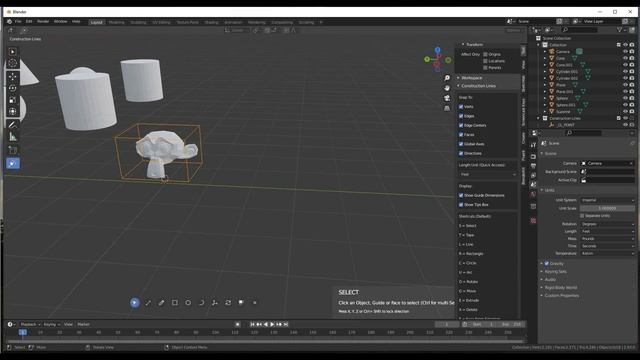The width and height of the screenshot is (640, 360).
Task: Select the Annotate pencil tool
Action: (13, 125)
